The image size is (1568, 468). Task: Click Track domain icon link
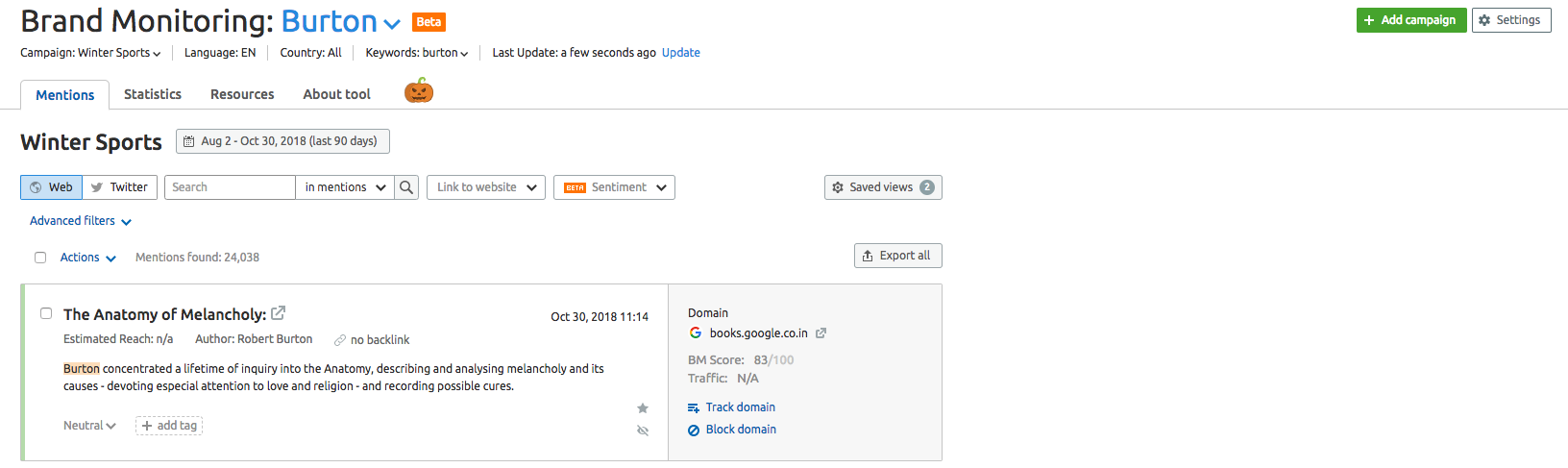[x=731, y=407]
